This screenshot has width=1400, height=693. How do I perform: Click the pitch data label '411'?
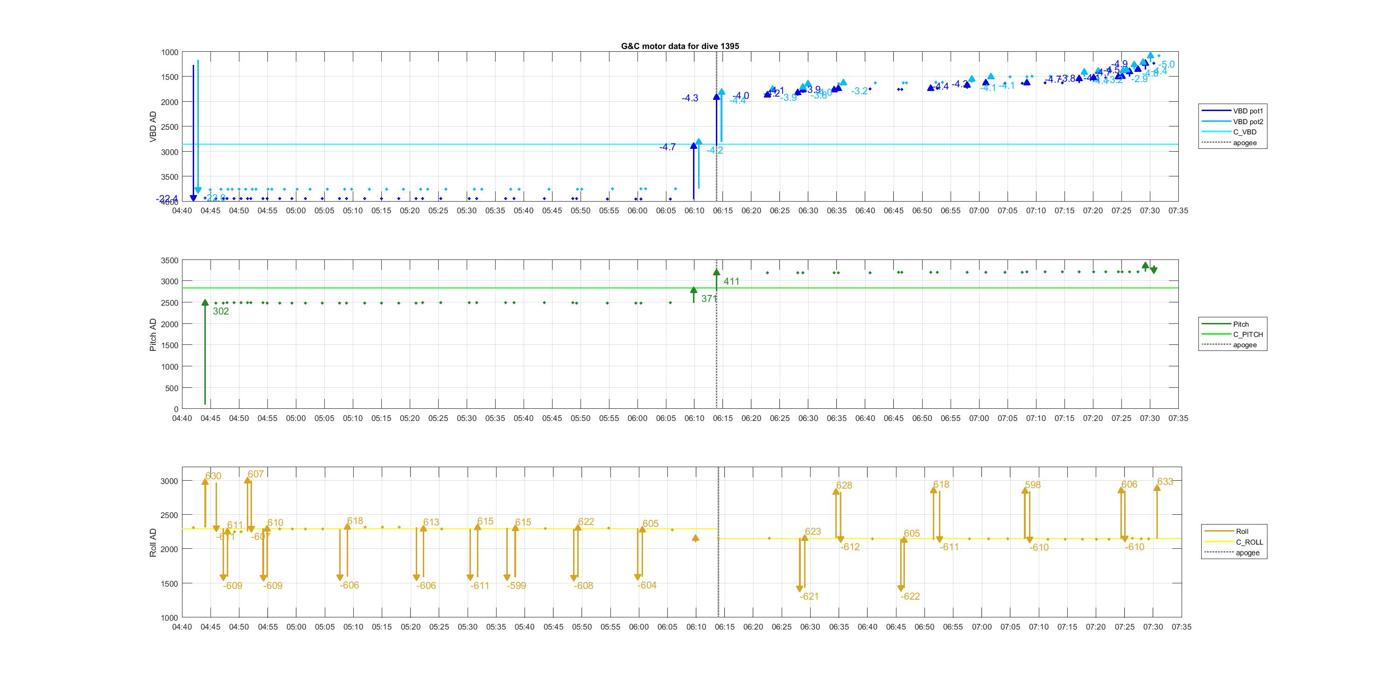tap(731, 282)
